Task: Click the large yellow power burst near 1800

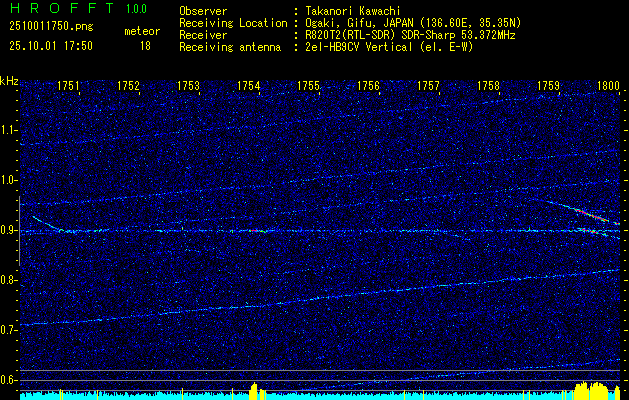Action: point(592,388)
